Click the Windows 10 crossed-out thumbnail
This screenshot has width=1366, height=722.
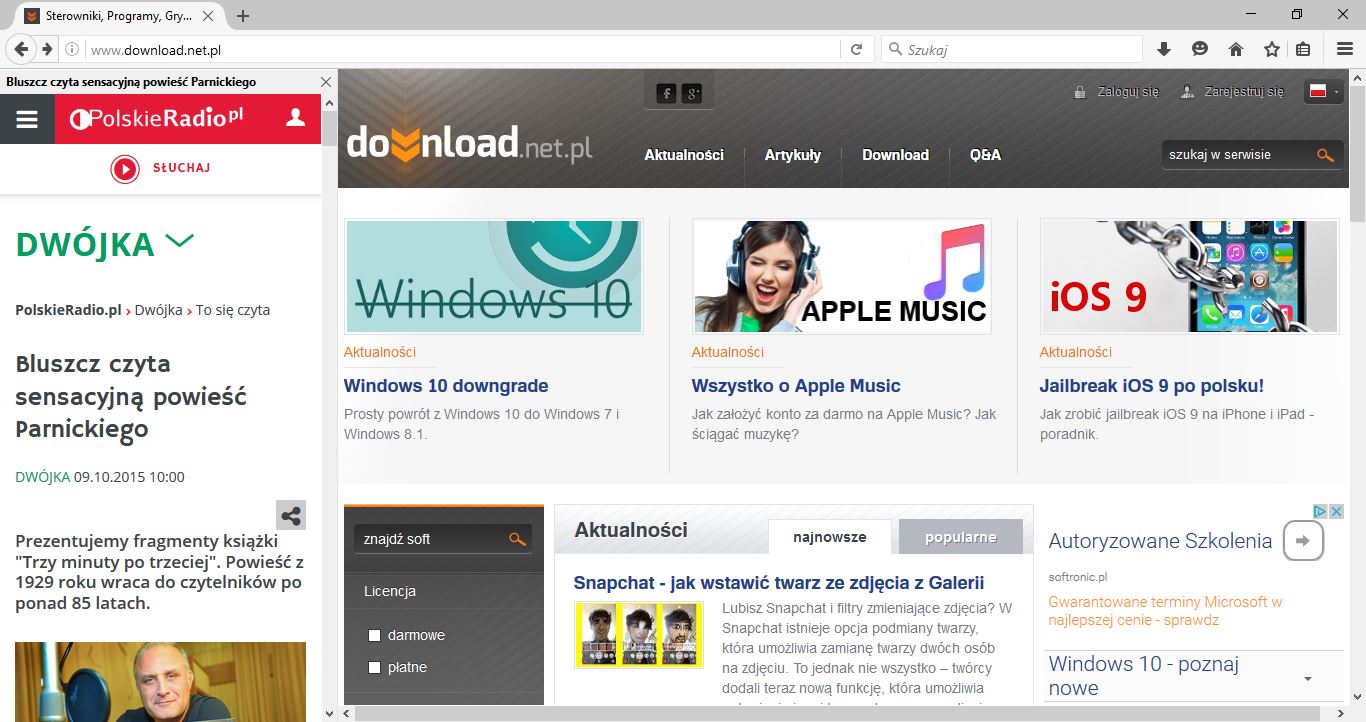pyautogui.click(x=494, y=276)
